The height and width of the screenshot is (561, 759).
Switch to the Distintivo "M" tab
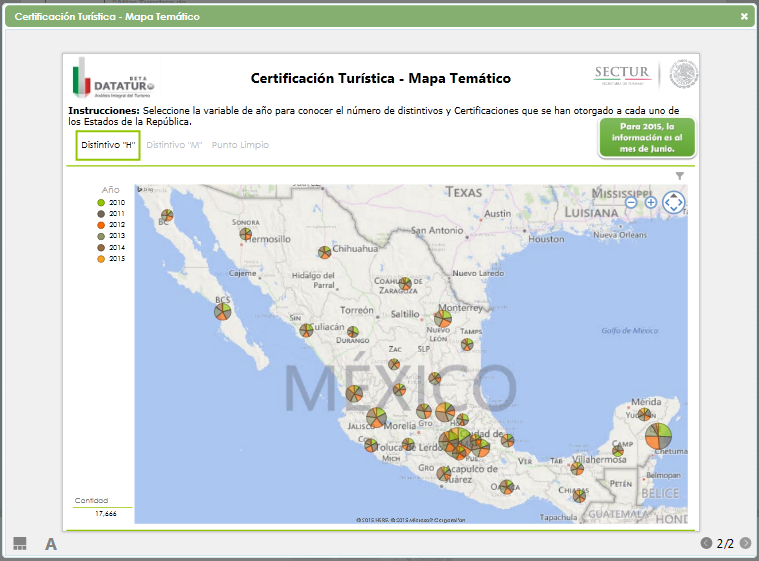[x=174, y=145]
